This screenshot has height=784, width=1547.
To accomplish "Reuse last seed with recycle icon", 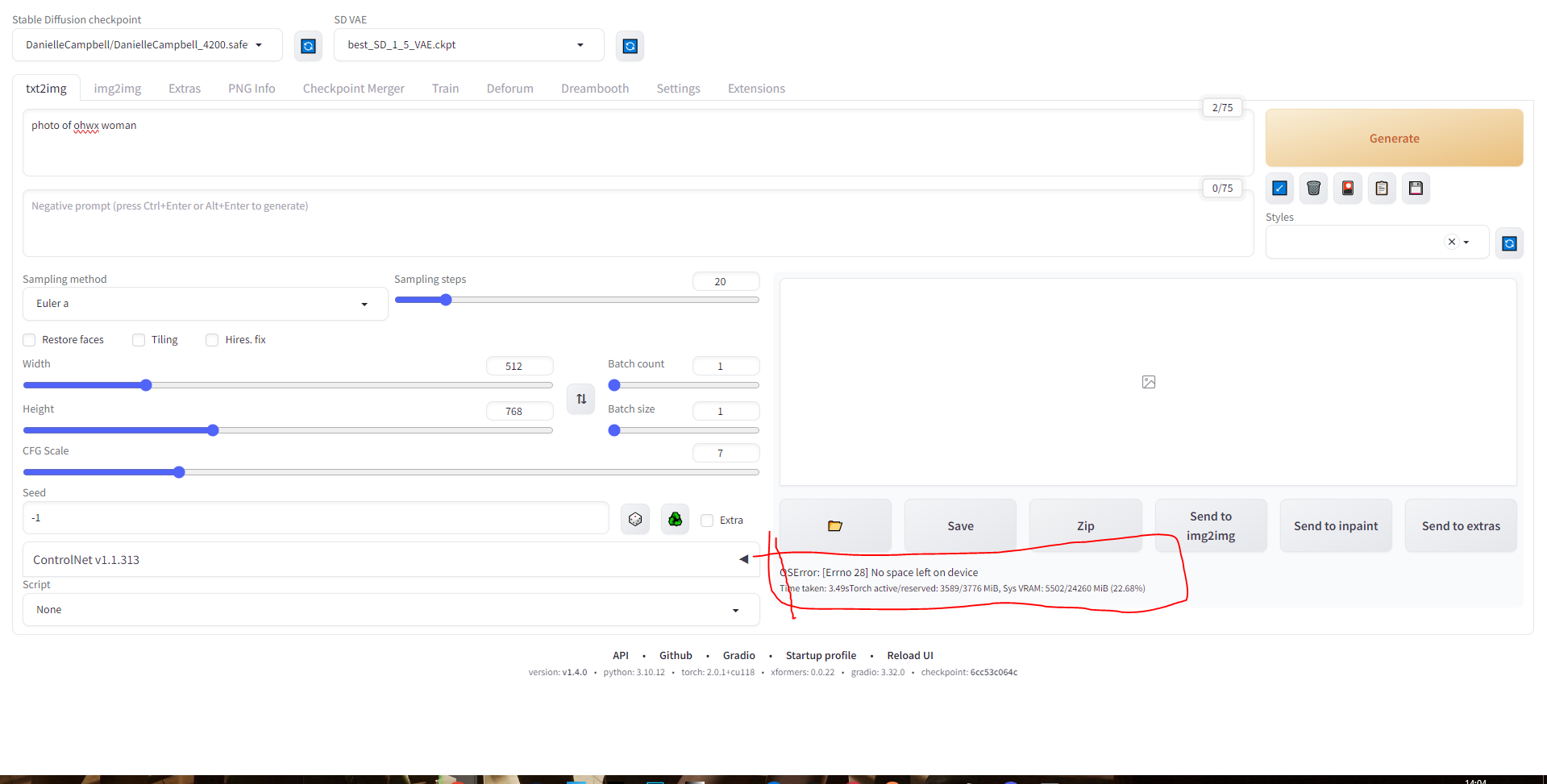I will 676,520.
